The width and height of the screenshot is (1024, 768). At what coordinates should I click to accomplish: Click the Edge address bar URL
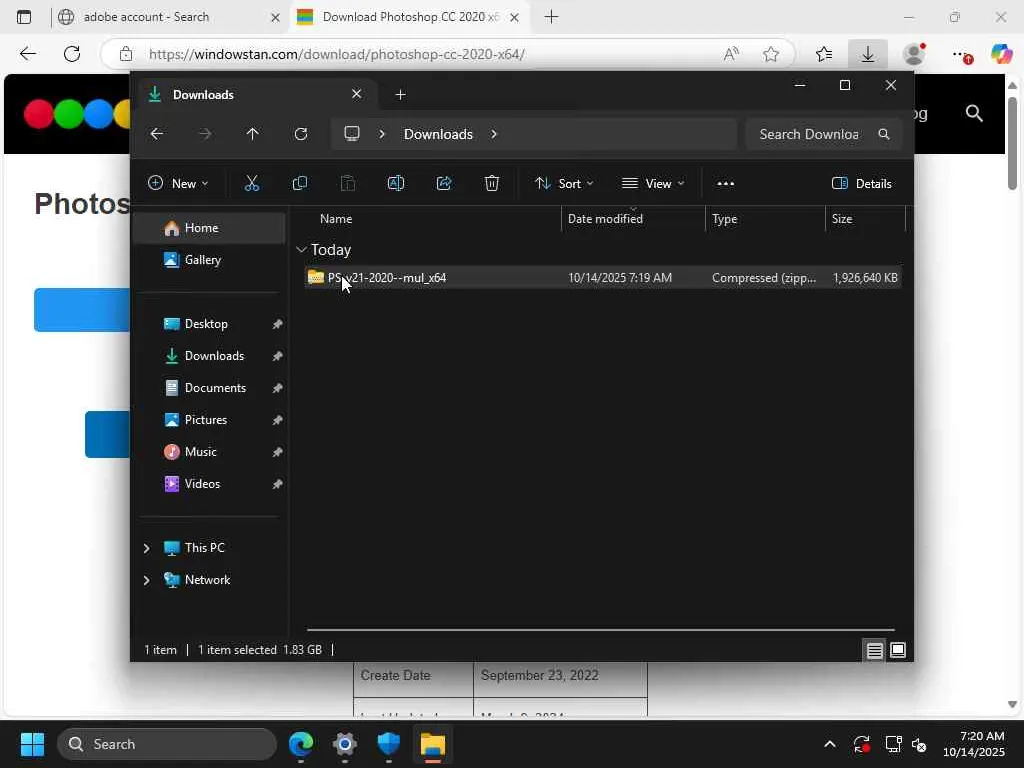[x=337, y=54]
